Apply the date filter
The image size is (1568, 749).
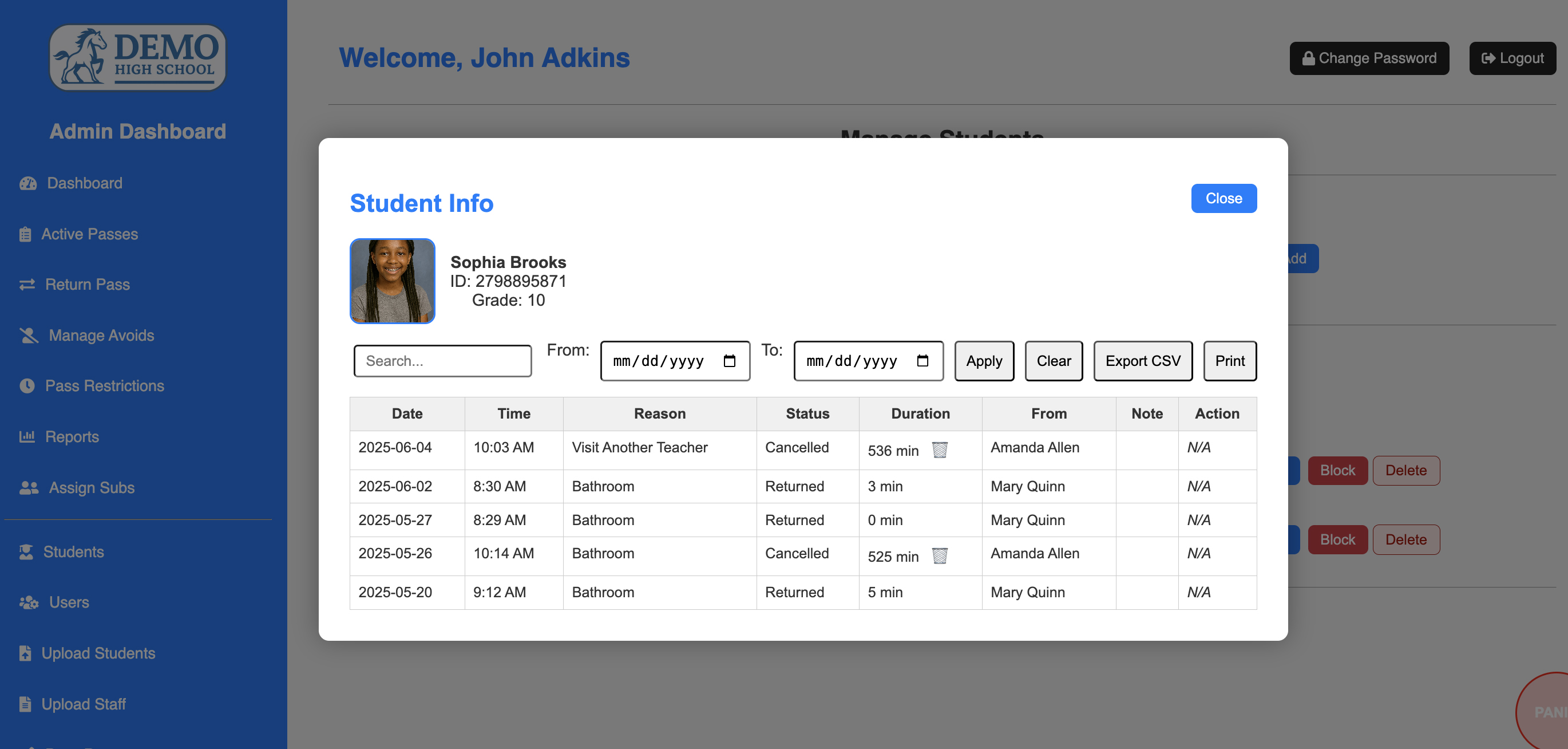tap(984, 361)
